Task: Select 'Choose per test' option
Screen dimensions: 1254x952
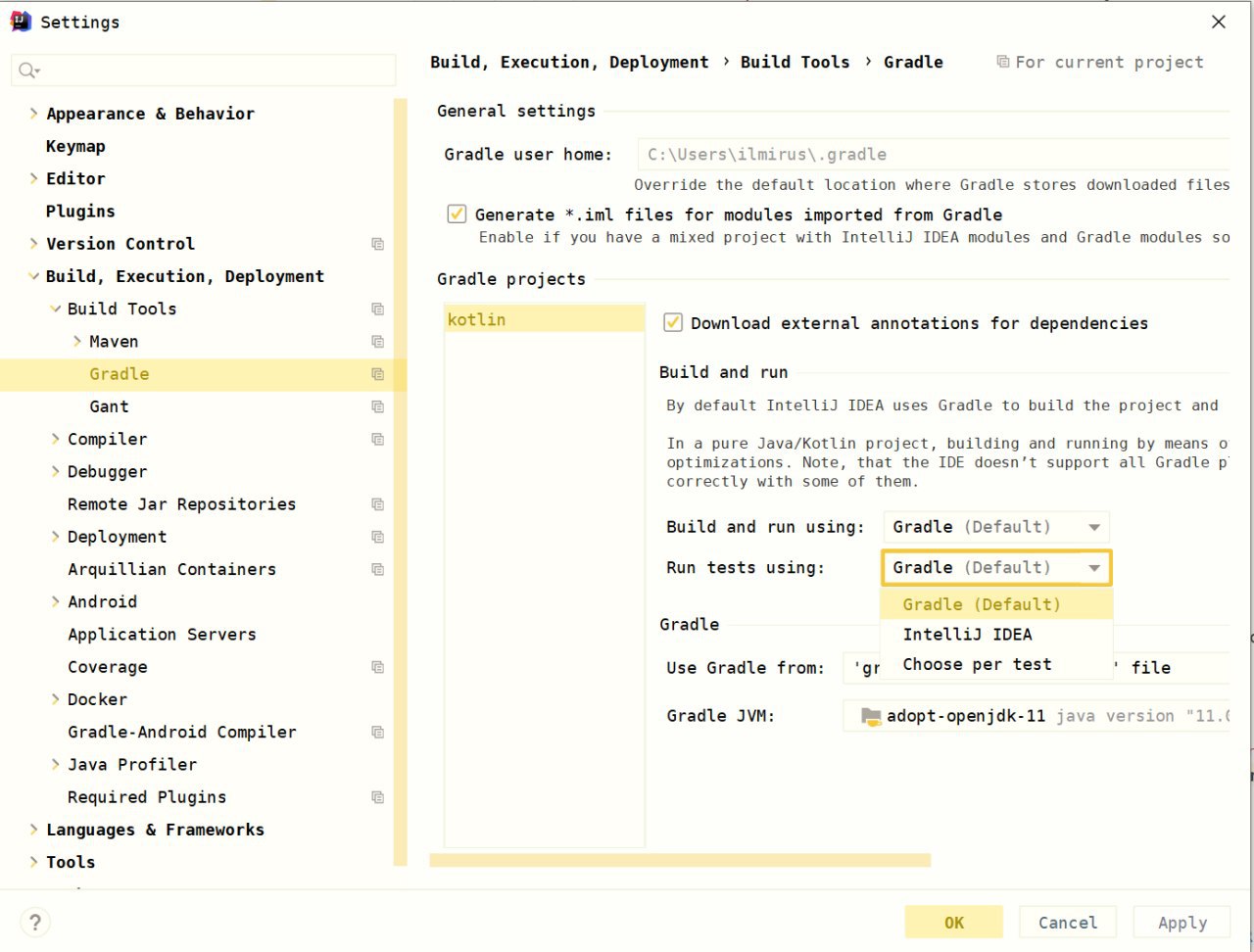Action: coord(996,664)
